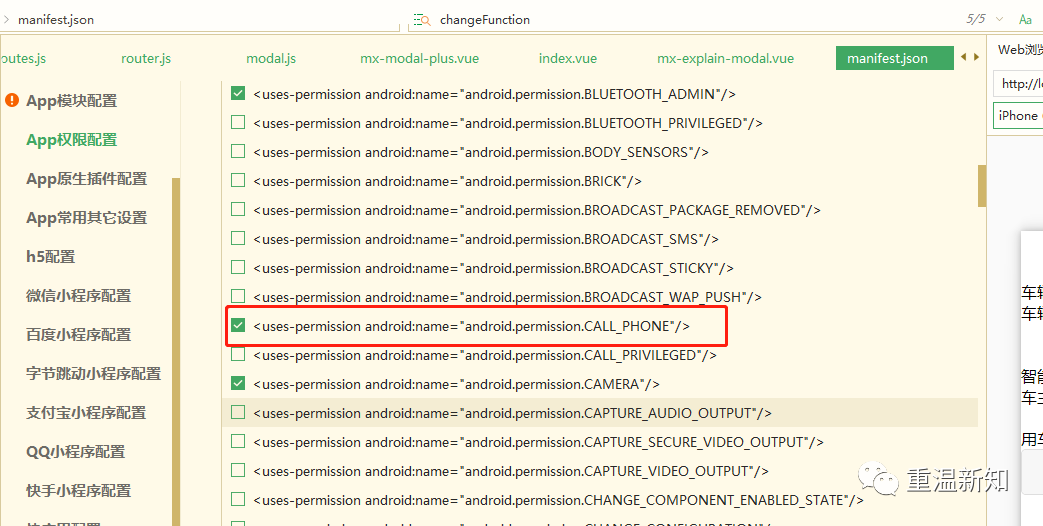Click the permissions list vertical scrollbar thumb
Screen dimensions: 1043x526
click(981, 186)
